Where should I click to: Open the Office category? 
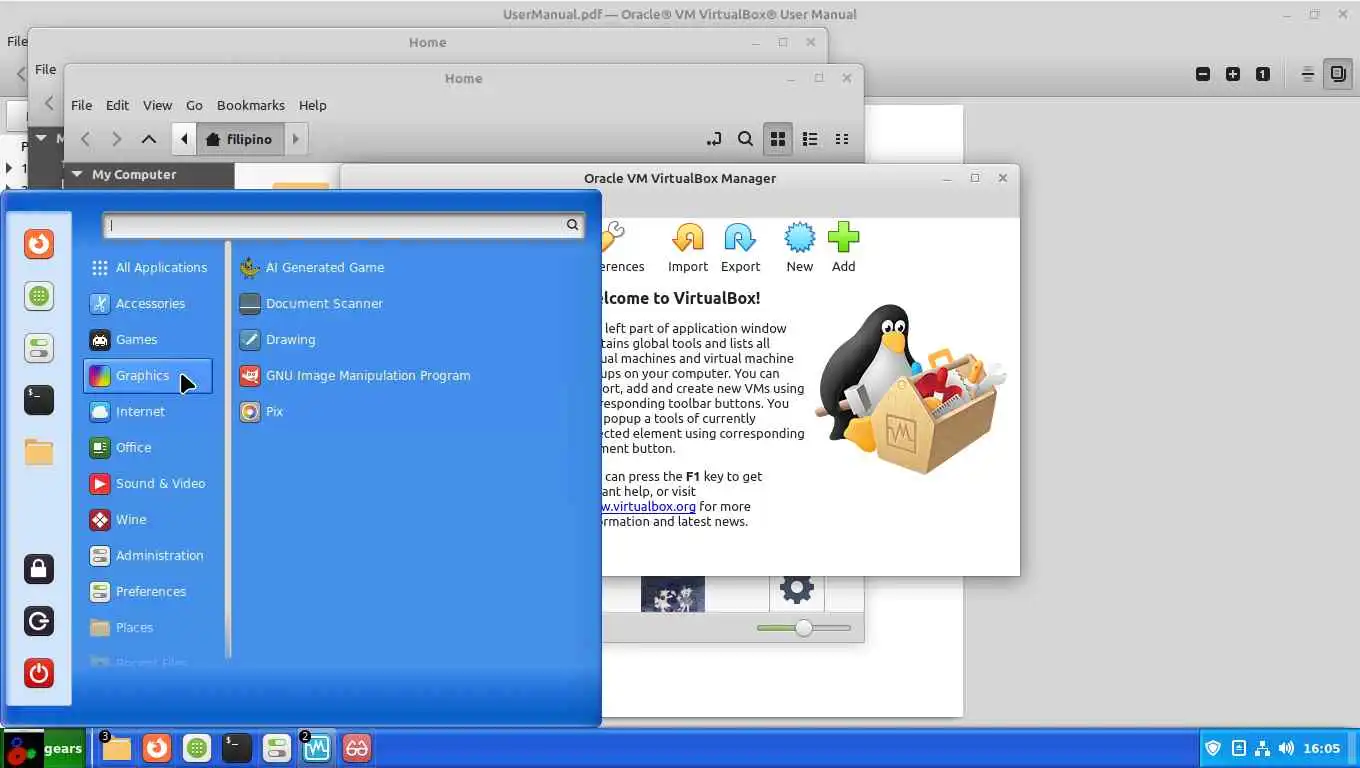click(148, 447)
